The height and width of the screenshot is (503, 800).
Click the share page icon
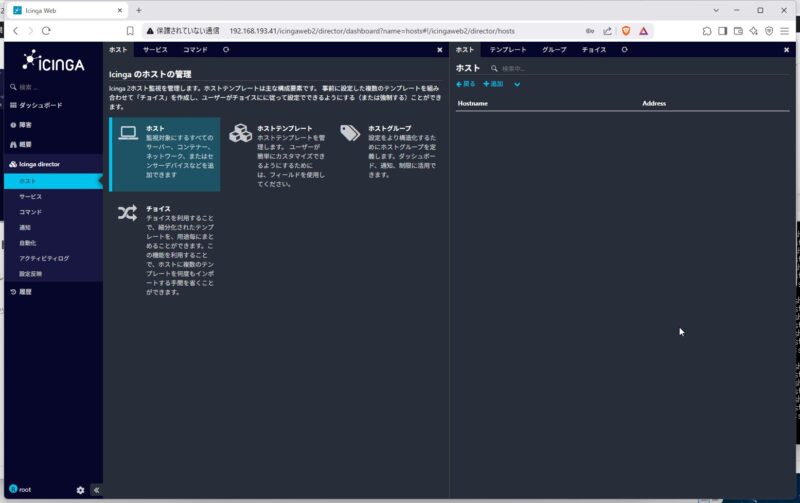coord(607,31)
